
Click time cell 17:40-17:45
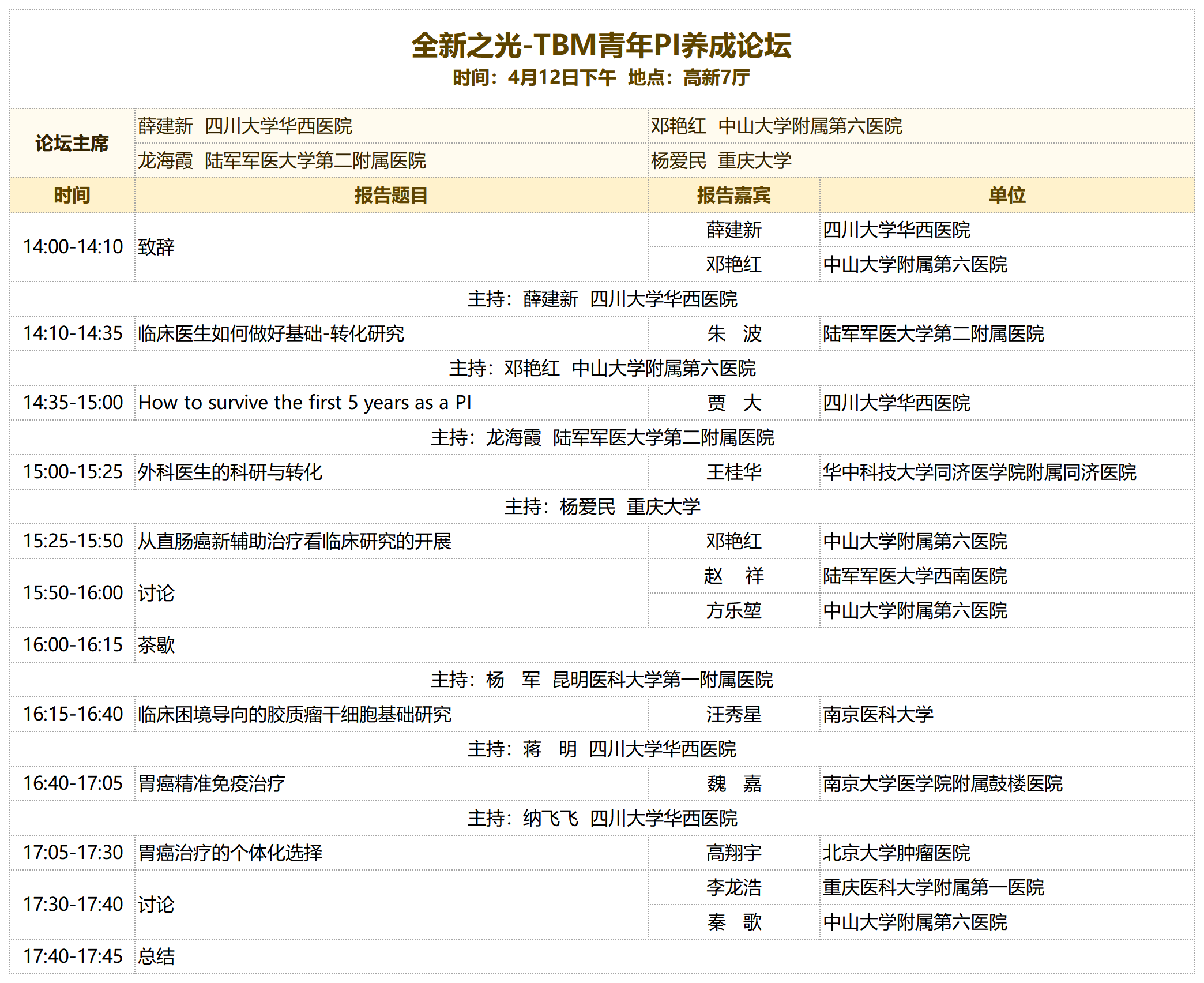click(73, 956)
